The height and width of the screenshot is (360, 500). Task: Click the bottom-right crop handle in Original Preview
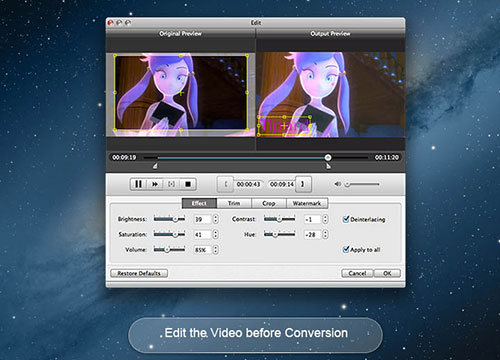(x=247, y=129)
